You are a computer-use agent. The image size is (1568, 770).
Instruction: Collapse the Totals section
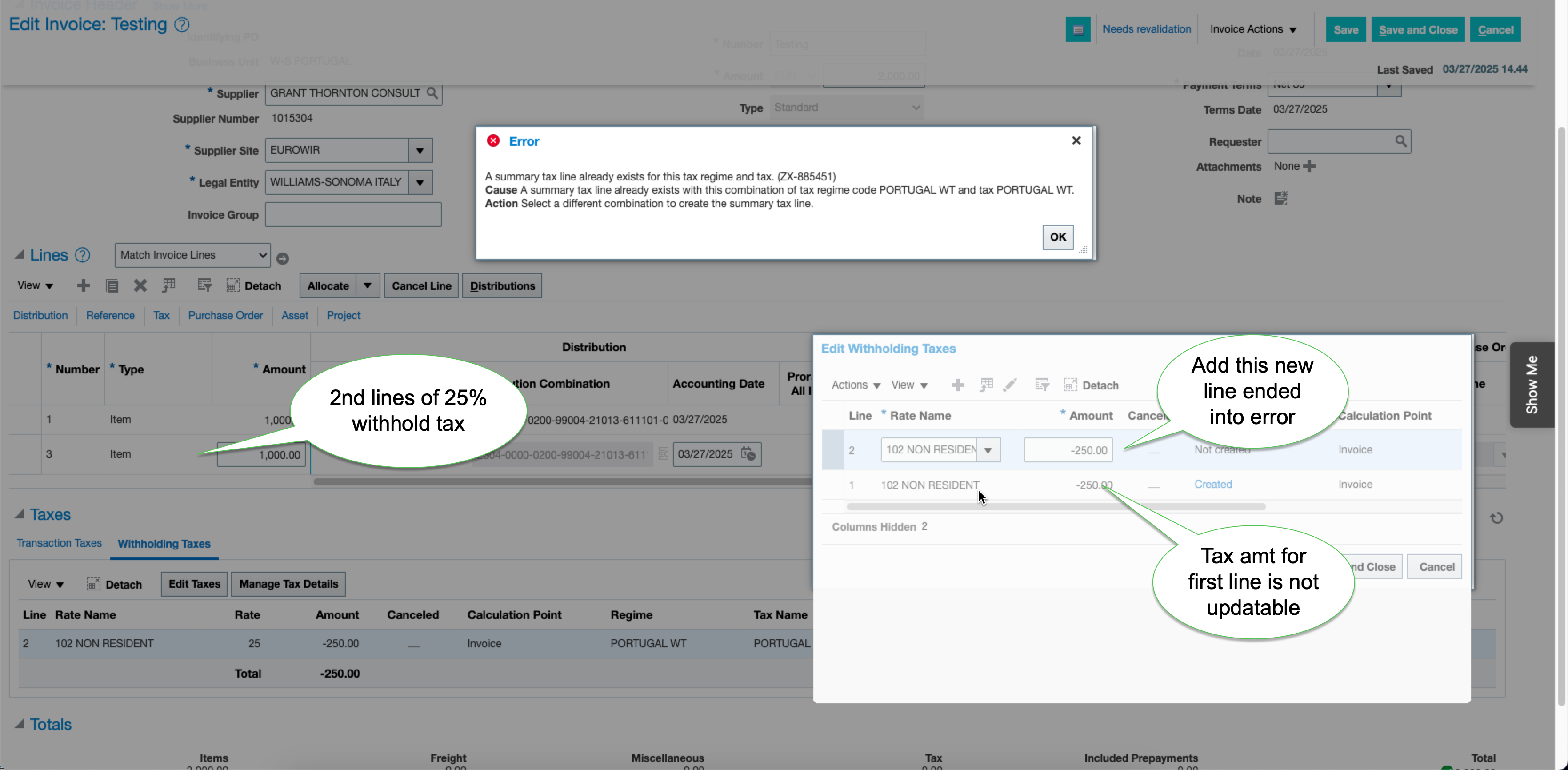tap(20, 724)
